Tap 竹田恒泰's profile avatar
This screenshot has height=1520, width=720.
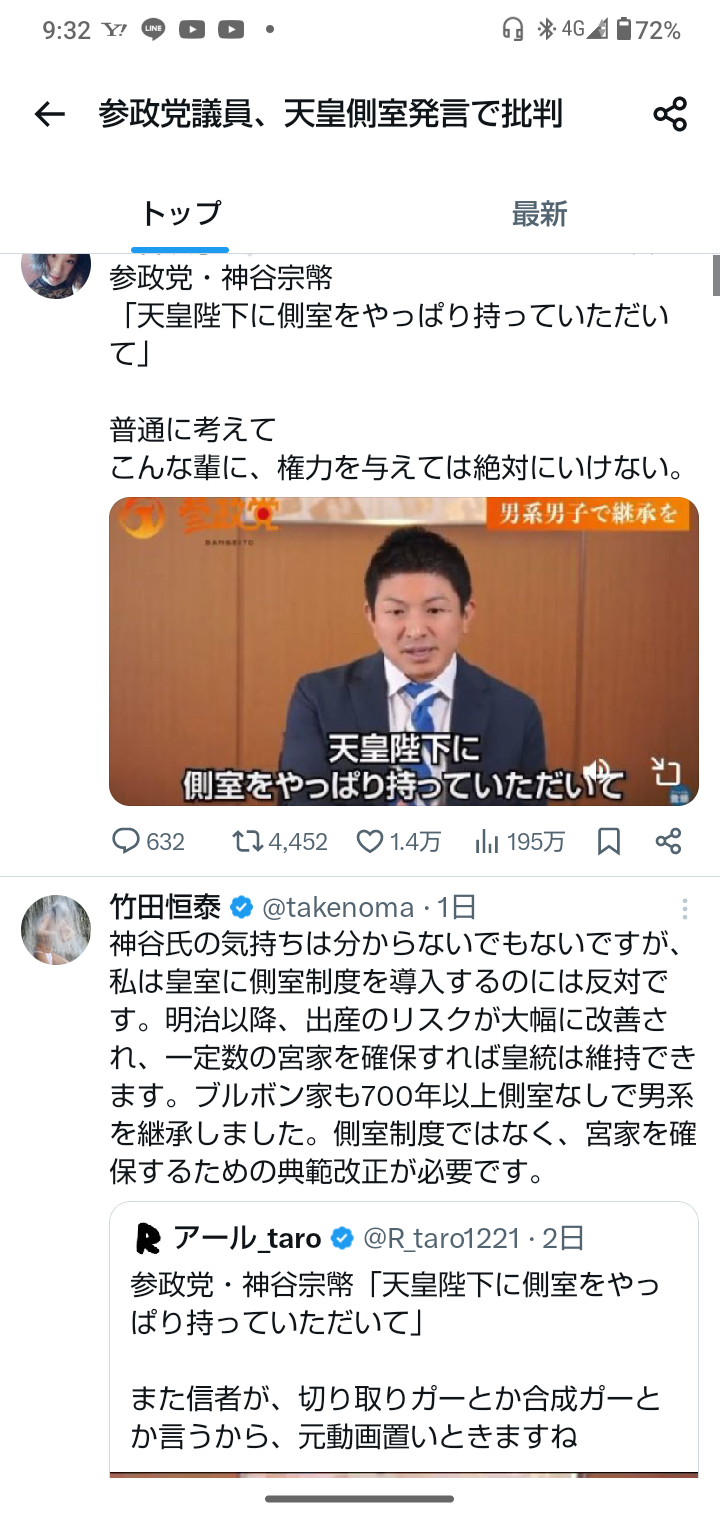[56, 929]
